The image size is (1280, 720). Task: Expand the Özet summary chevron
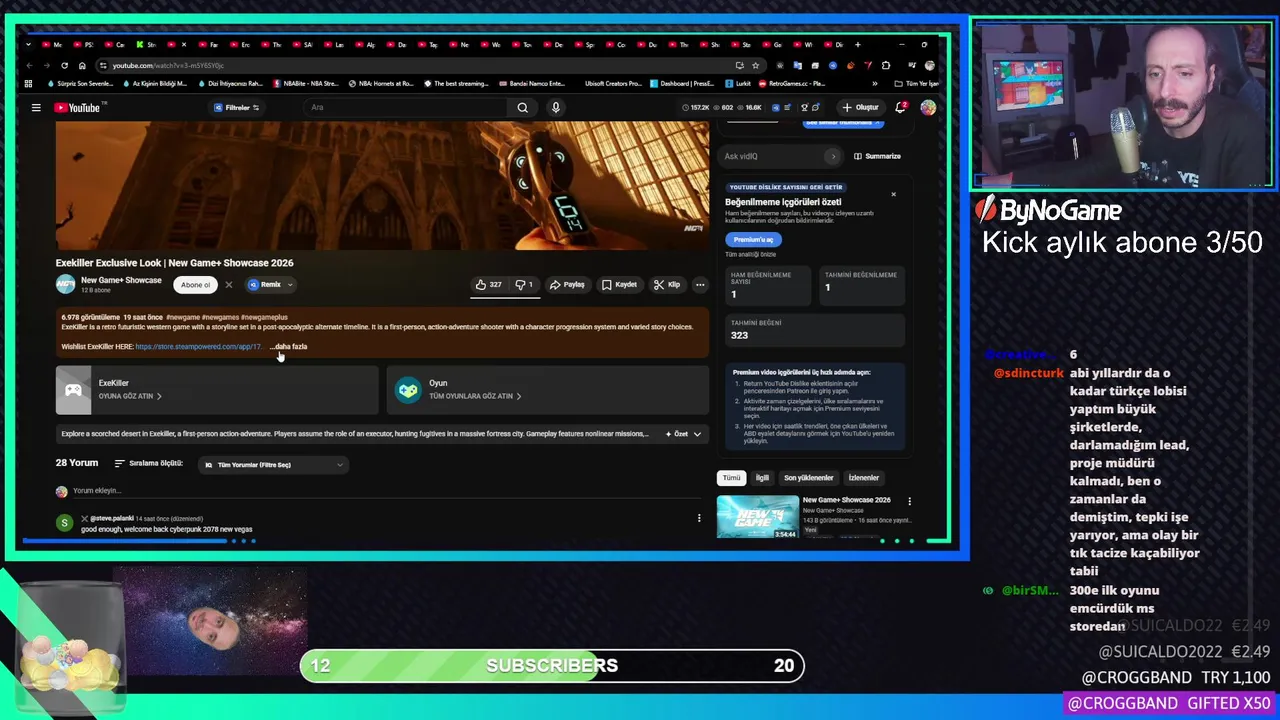(x=697, y=434)
